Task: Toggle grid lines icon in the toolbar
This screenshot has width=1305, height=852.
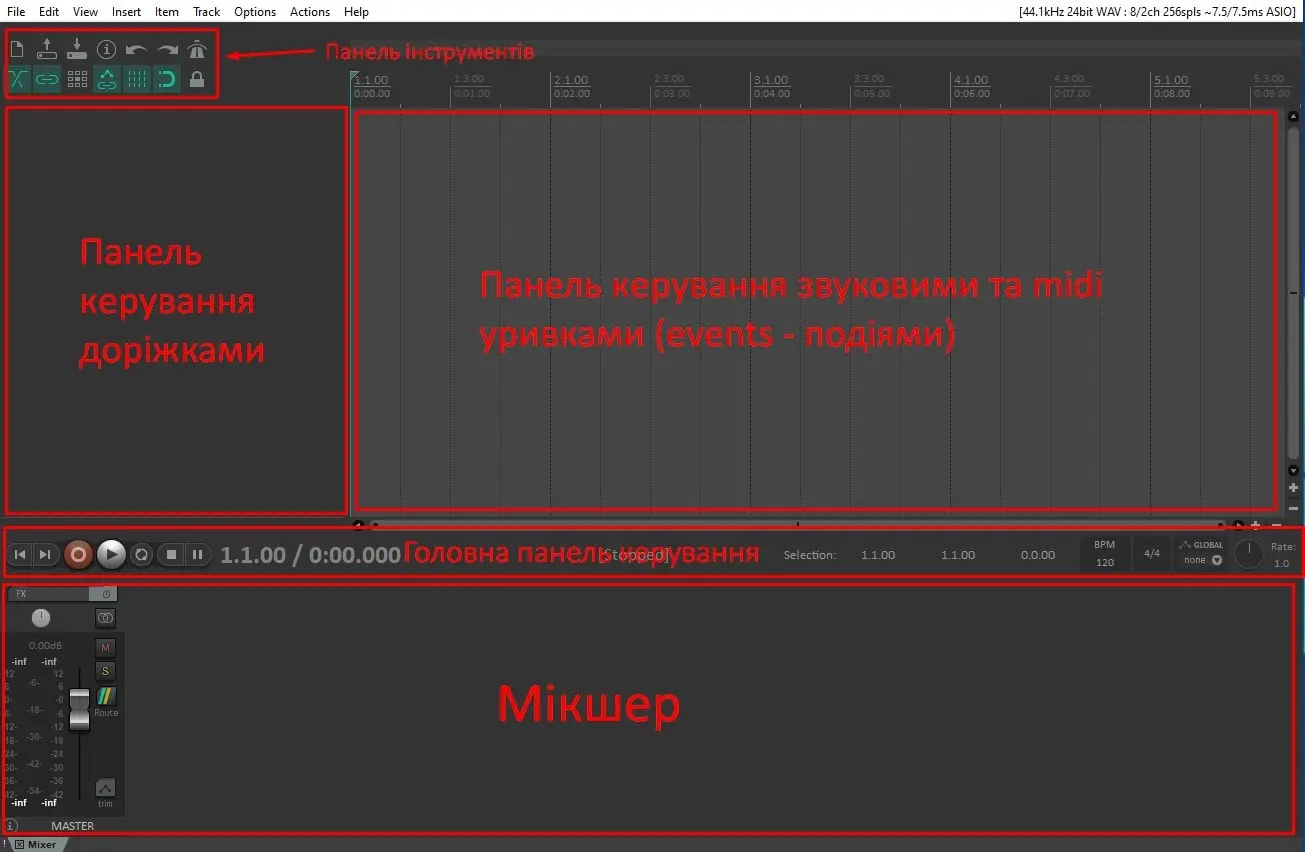Action: 137,79
